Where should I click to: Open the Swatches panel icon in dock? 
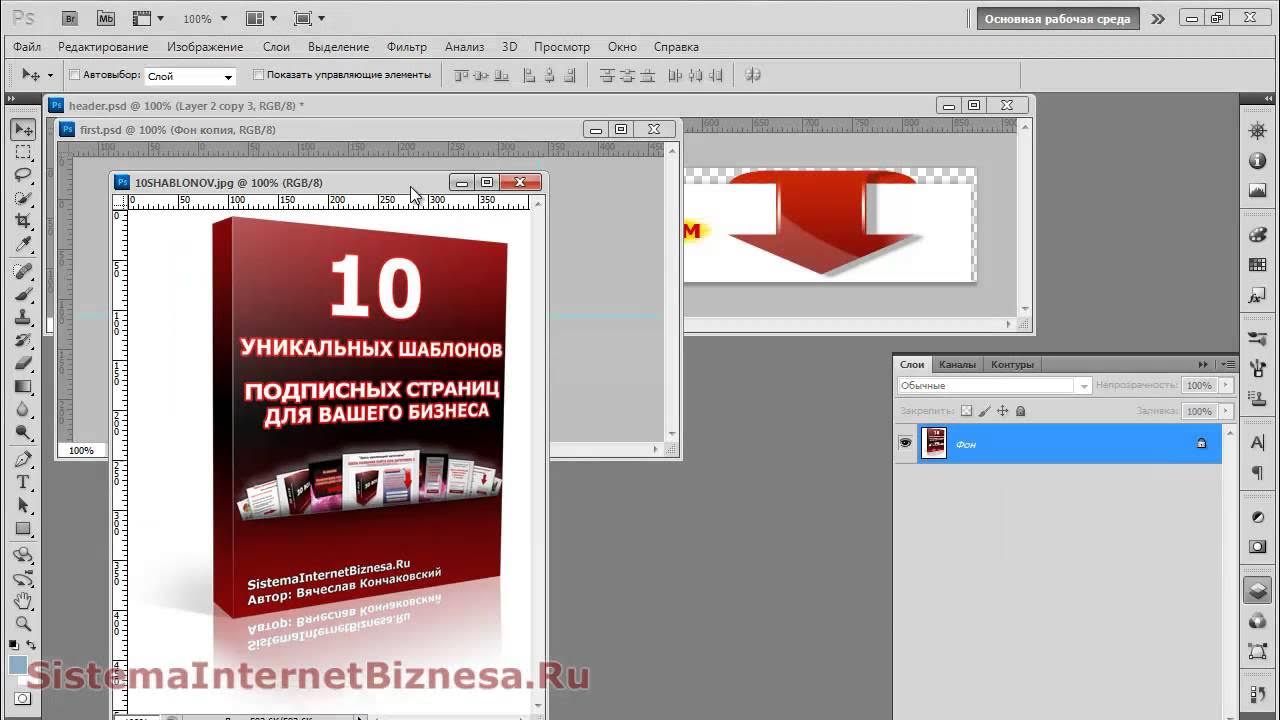1258,265
